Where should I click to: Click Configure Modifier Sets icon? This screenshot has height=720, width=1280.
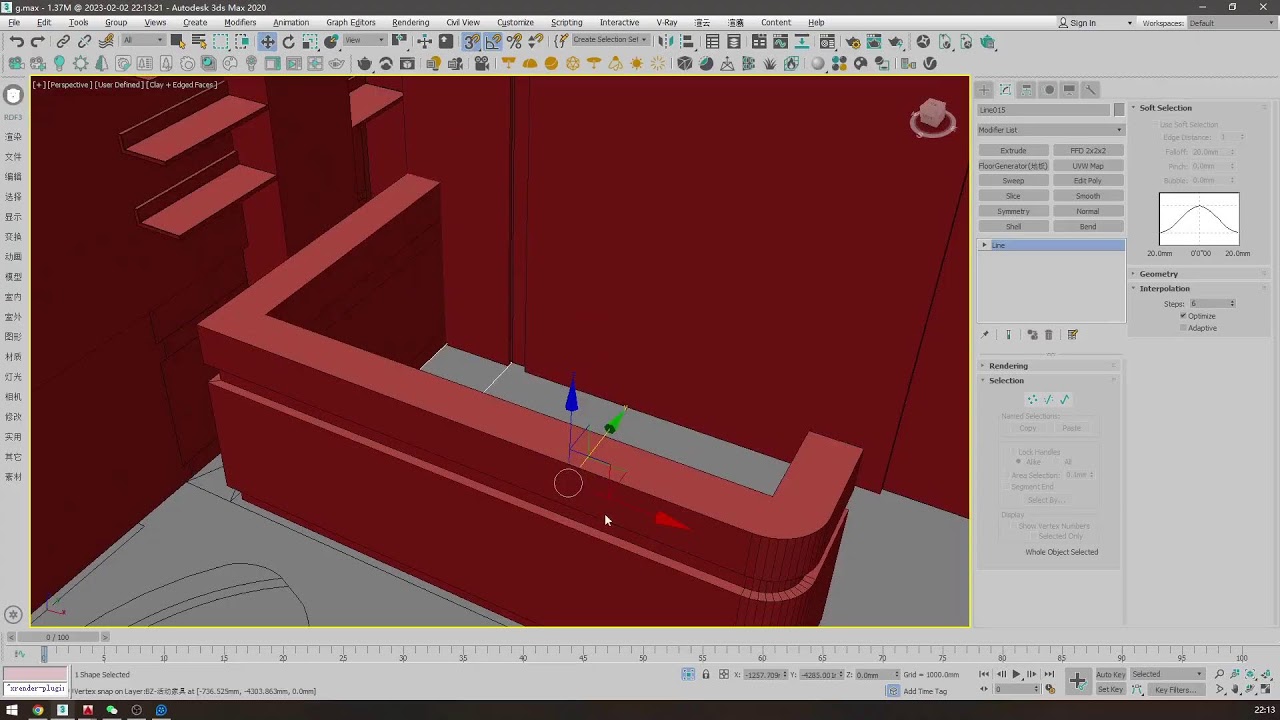(x=1072, y=335)
